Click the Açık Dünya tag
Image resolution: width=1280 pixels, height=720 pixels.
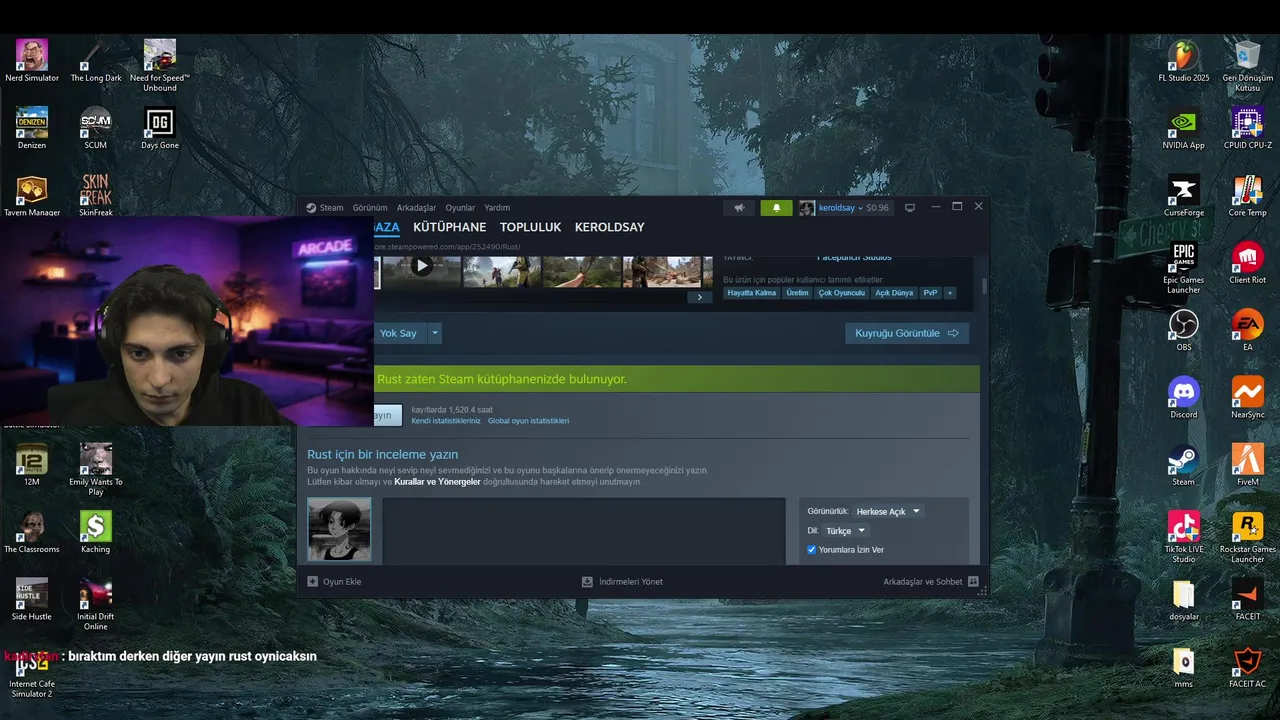pos(894,293)
